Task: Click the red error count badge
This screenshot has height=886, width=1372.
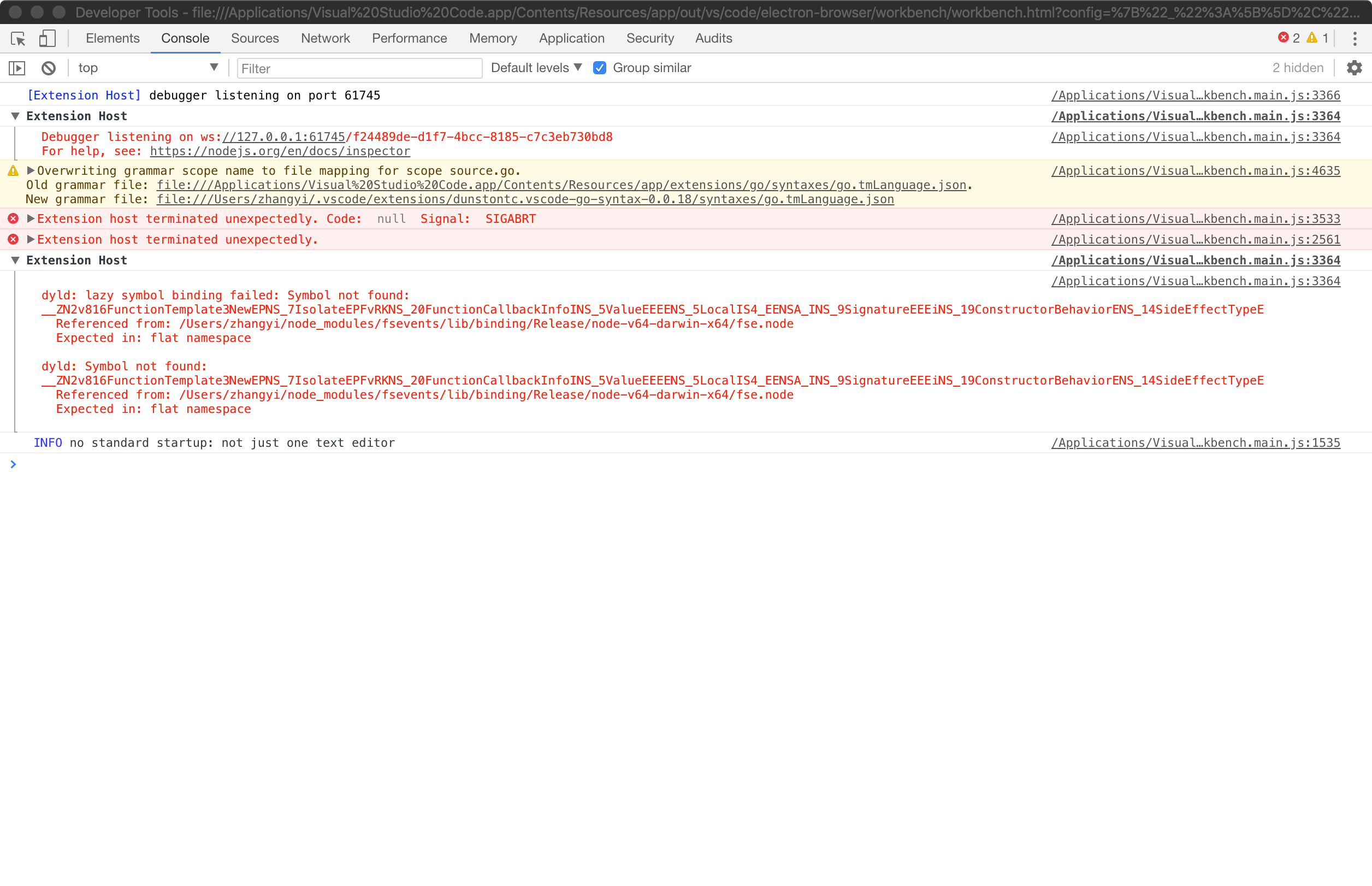Action: point(1289,37)
